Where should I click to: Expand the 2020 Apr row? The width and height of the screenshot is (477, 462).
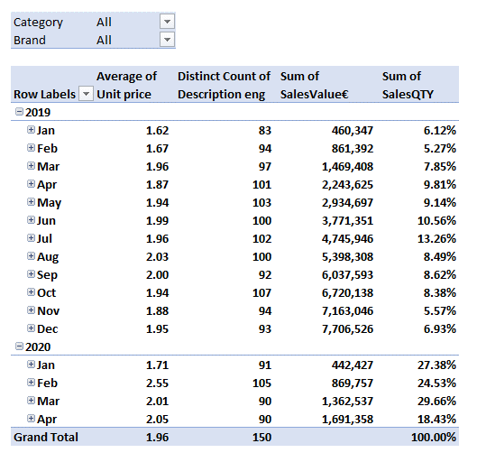(31, 419)
